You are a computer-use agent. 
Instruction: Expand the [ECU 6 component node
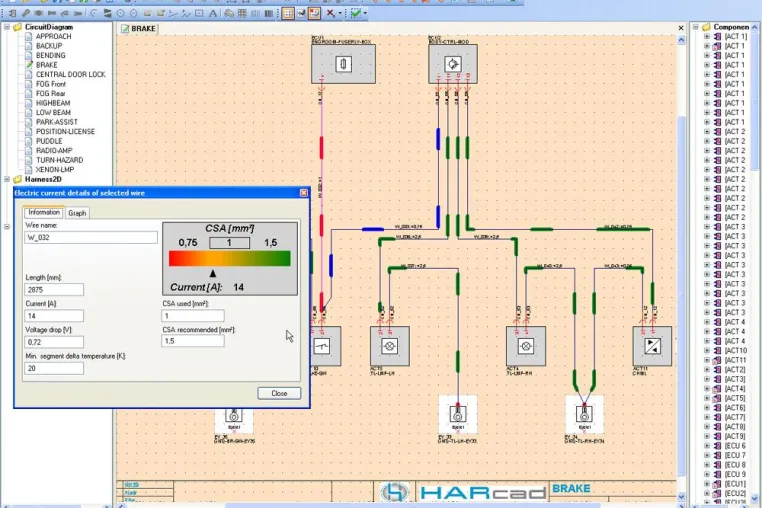pos(707,446)
